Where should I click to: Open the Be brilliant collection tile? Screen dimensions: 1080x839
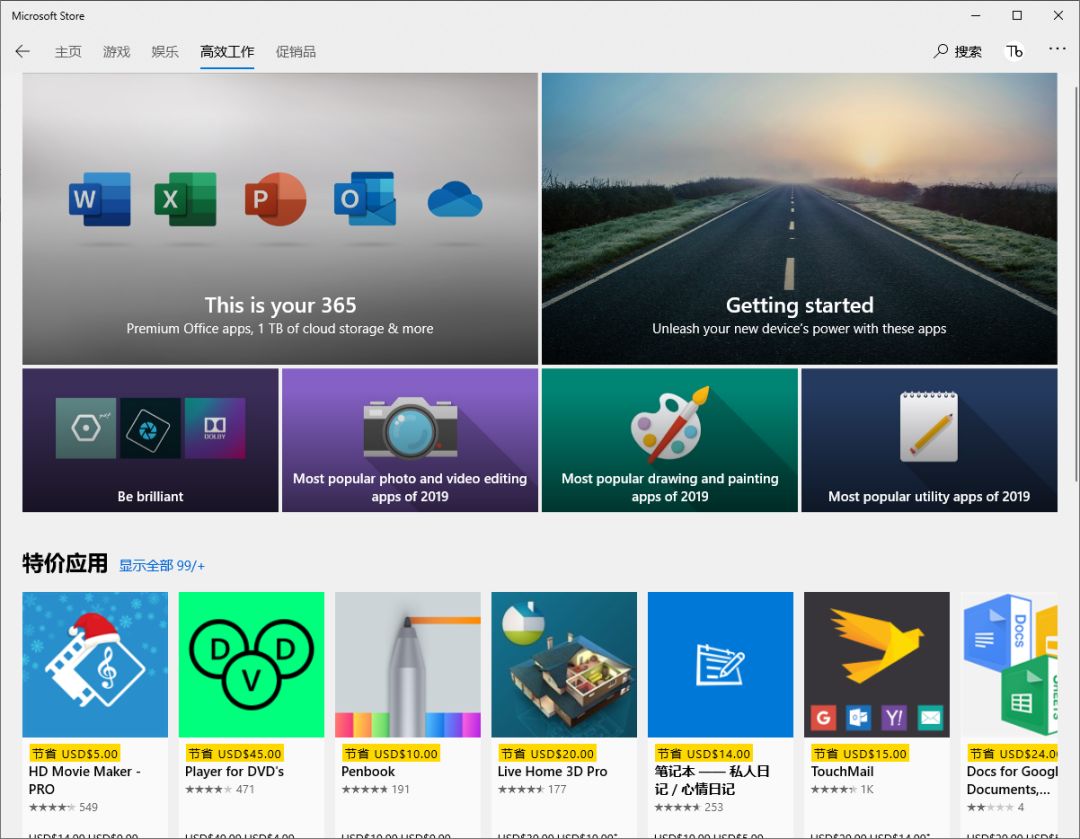pos(150,440)
